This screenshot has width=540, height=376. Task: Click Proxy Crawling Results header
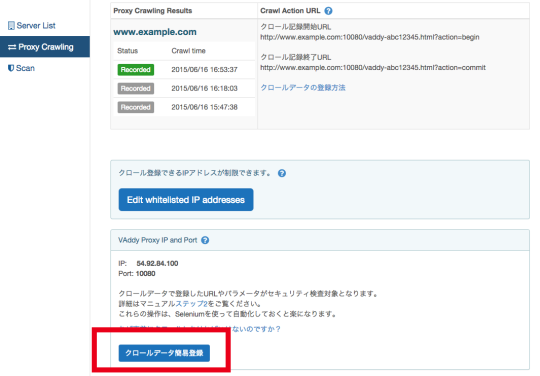153,11
